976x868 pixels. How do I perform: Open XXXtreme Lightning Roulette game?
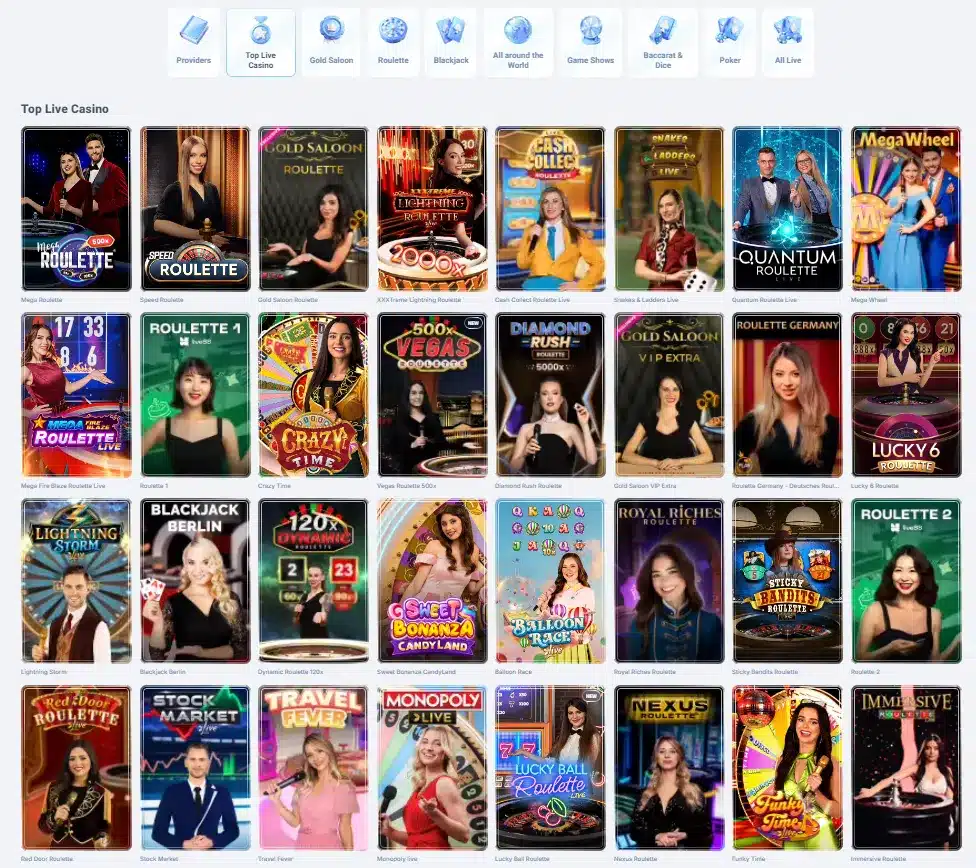click(x=432, y=209)
